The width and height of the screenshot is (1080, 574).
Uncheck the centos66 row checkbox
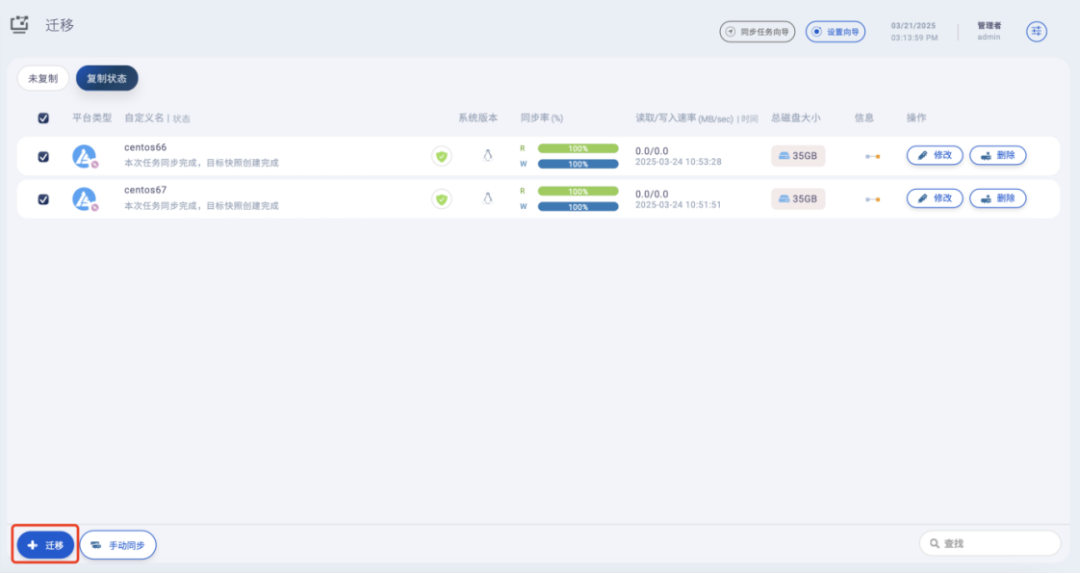pyautogui.click(x=43, y=157)
